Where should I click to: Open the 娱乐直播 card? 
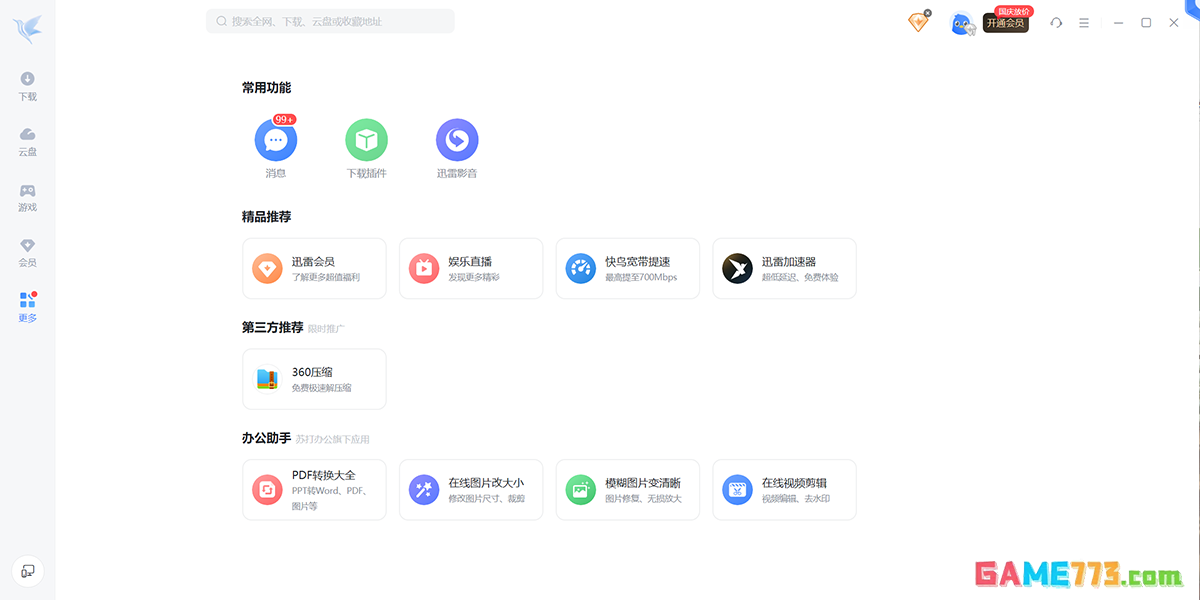(471, 268)
